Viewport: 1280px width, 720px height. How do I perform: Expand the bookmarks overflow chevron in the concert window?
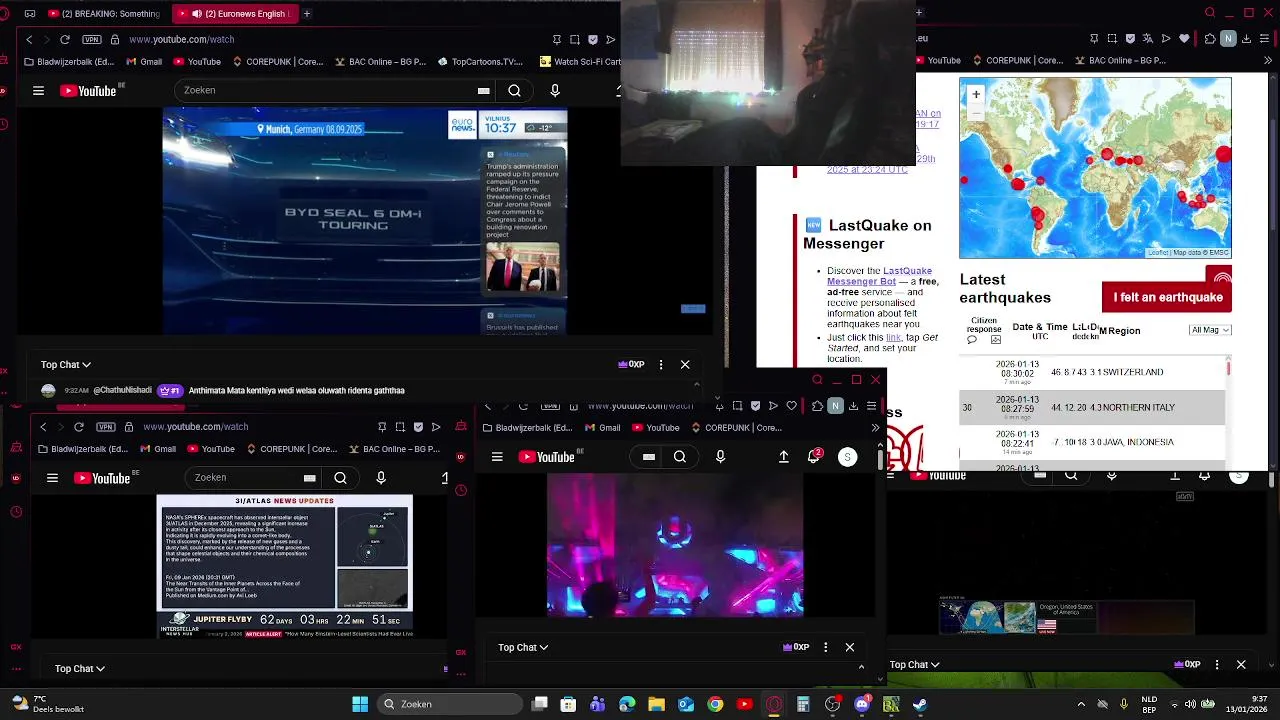[875, 428]
